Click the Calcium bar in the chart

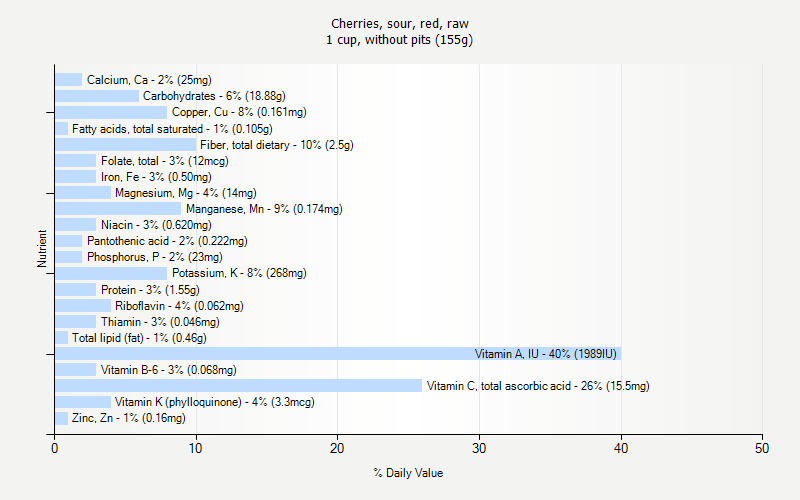[69, 80]
